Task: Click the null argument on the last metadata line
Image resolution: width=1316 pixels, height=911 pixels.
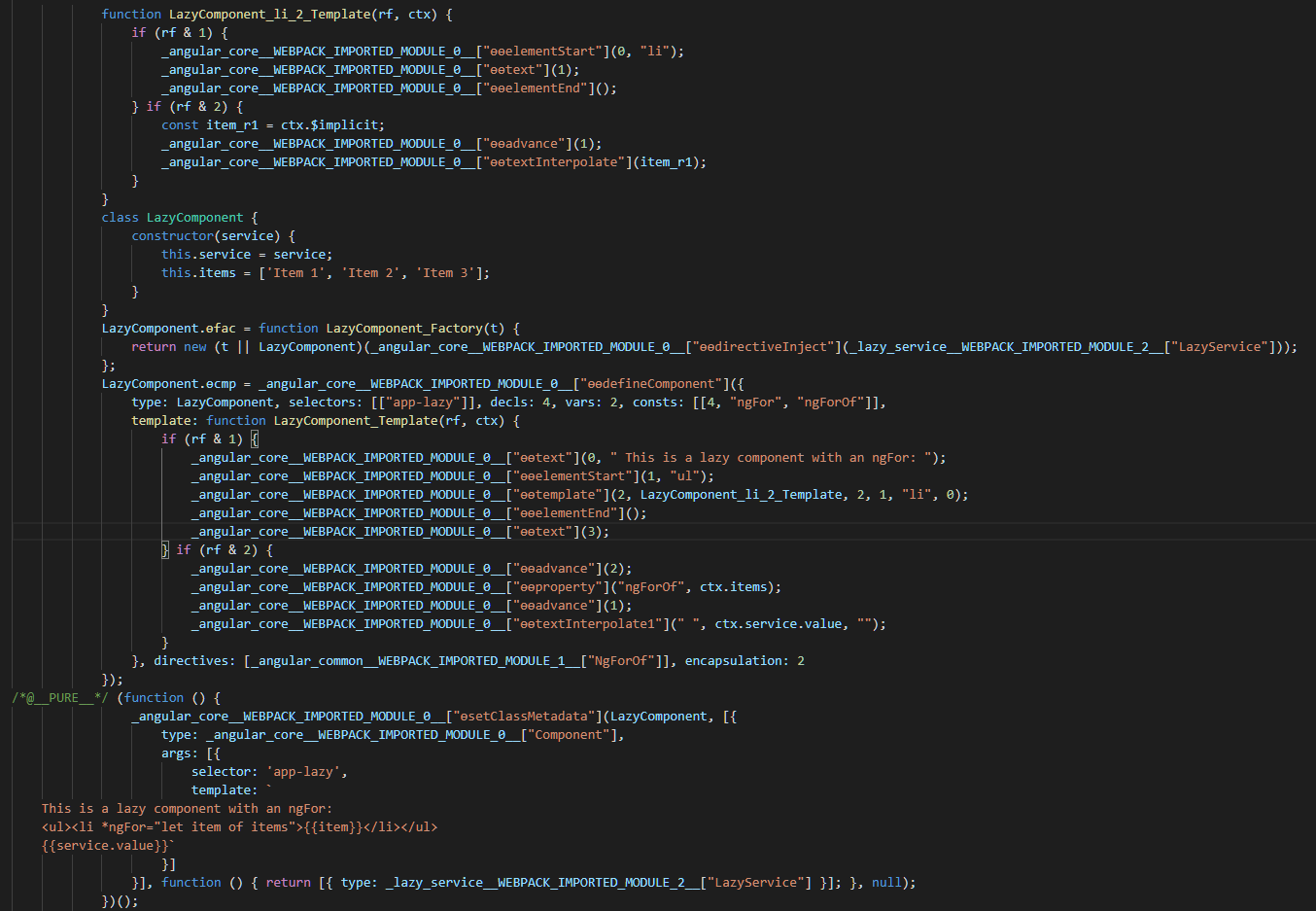Action: coord(889,882)
